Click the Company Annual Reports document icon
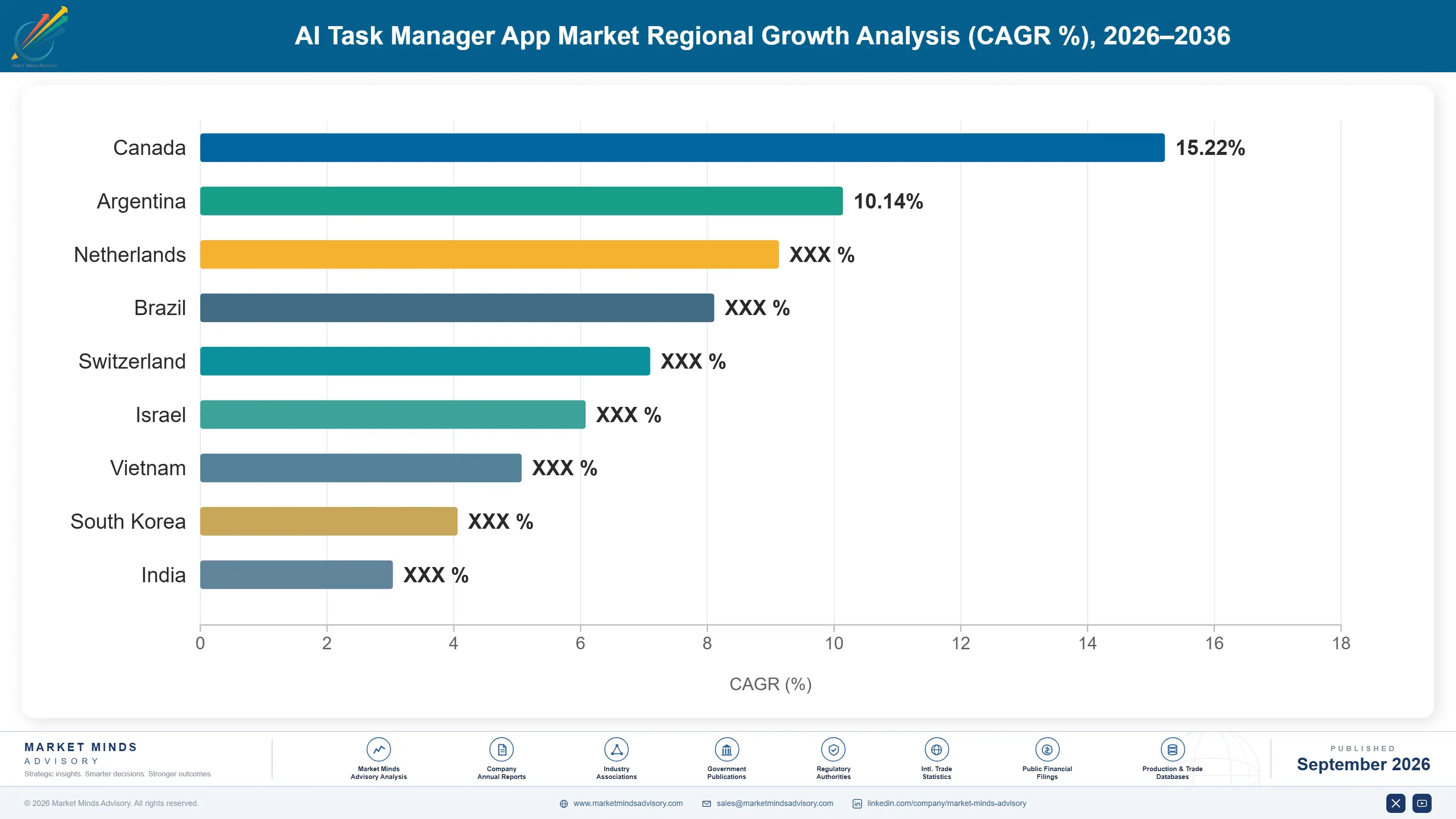The width and height of the screenshot is (1456, 819). pyautogui.click(x=501, y=749)
